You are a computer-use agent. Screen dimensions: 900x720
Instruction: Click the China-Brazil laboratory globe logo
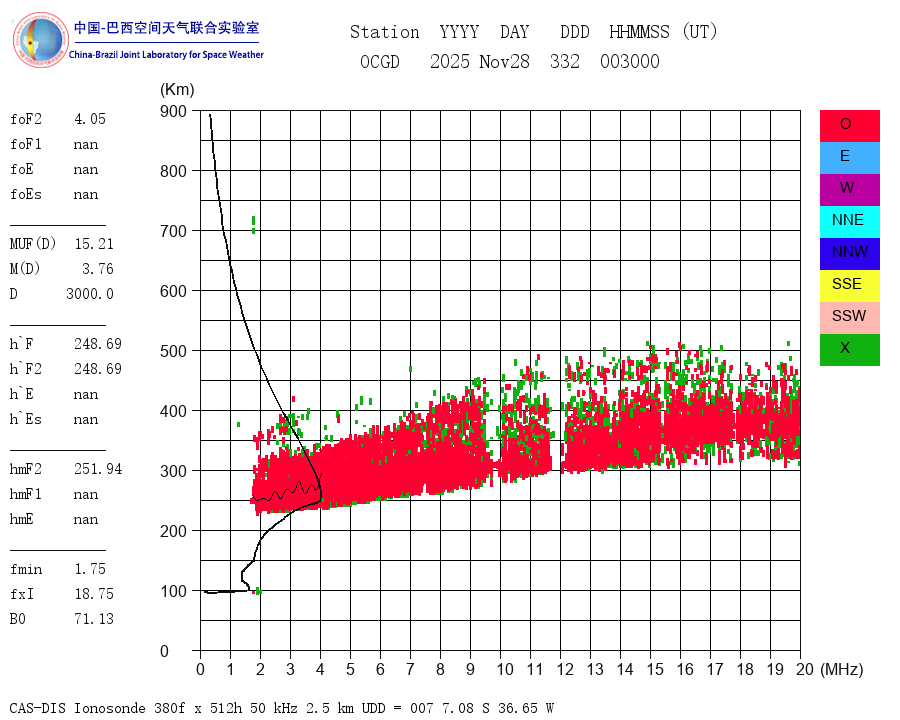pos(40,40)
